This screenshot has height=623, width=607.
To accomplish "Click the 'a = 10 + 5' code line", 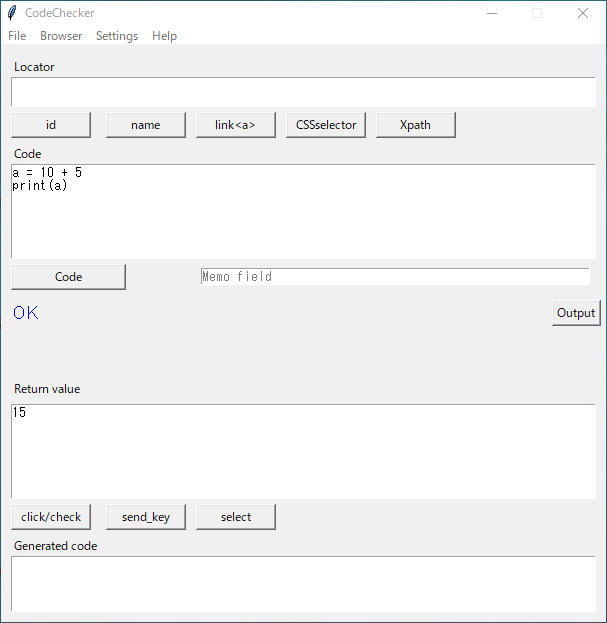I will [x=47, y=172].
